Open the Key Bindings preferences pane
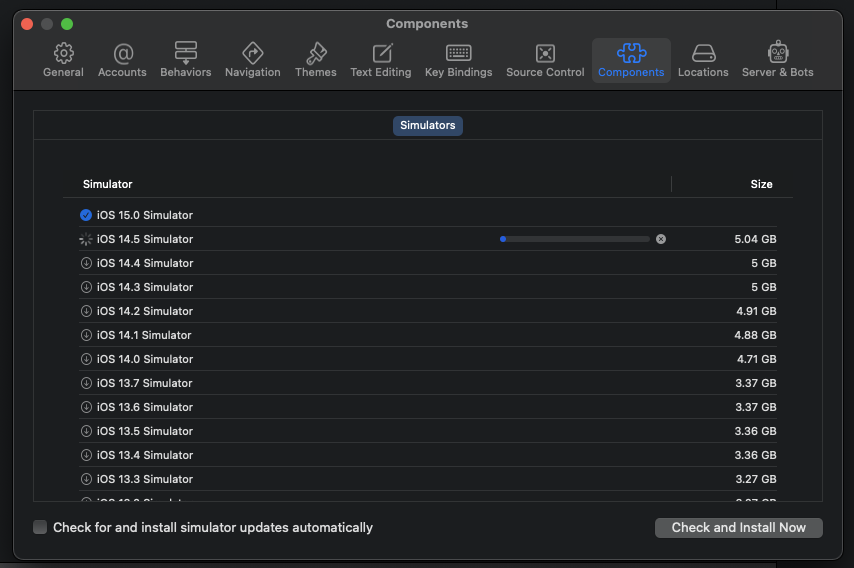The image size is (854, 568). [459, 60]
